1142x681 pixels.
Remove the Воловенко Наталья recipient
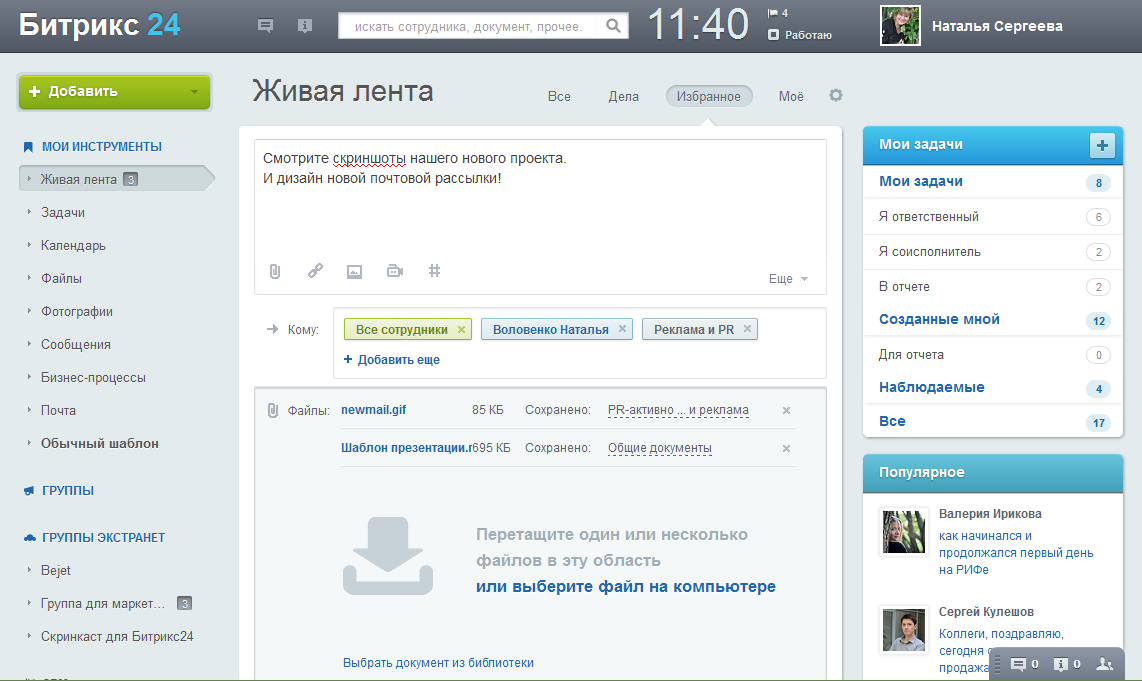click(622, 329)
